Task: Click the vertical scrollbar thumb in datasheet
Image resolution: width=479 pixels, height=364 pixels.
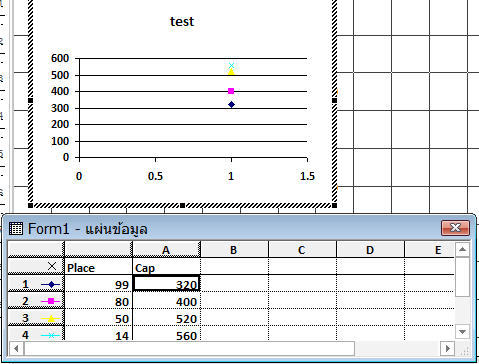Action: [462, 277]
